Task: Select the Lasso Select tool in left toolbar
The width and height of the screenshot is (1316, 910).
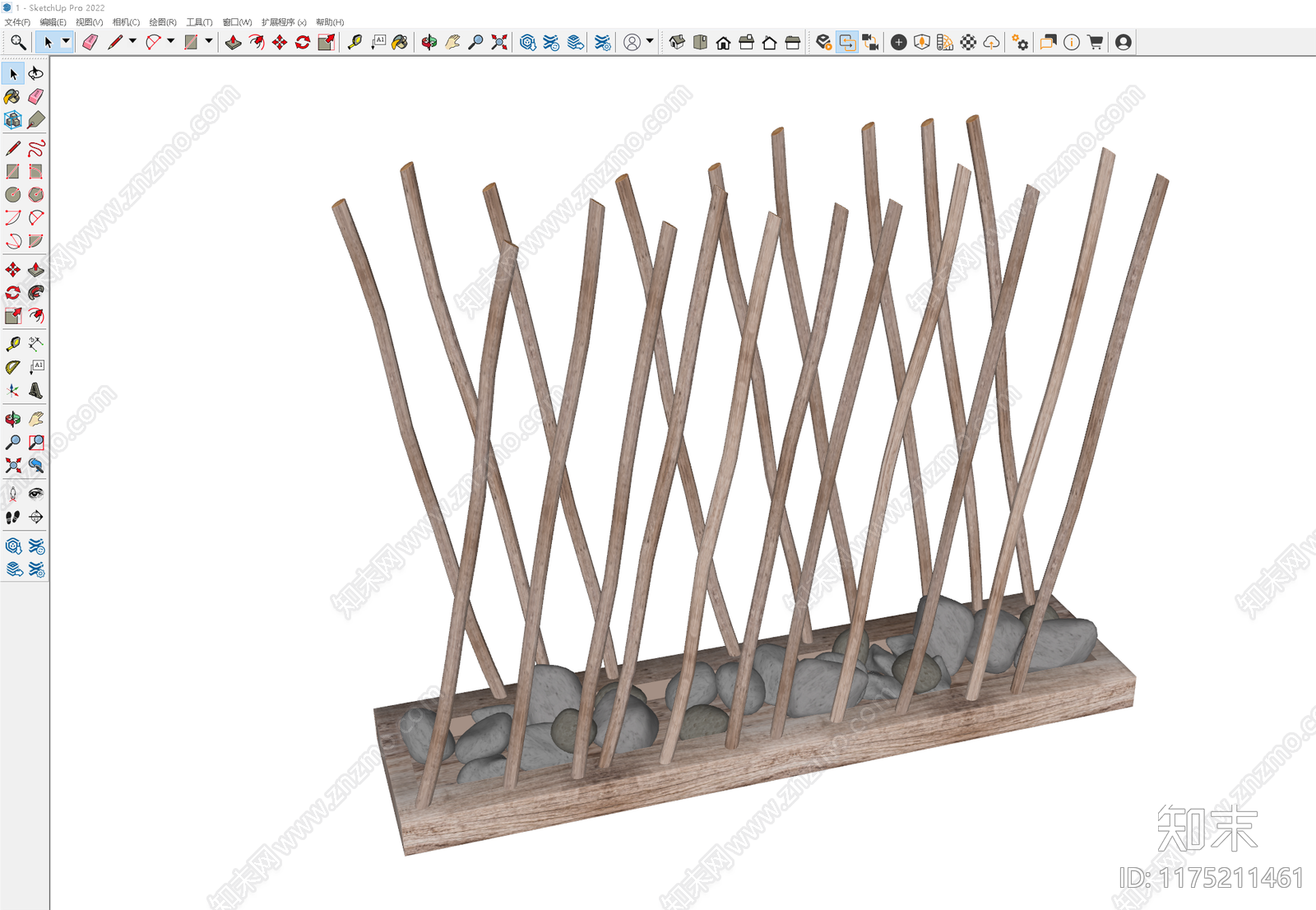Action: coord(35,74)
